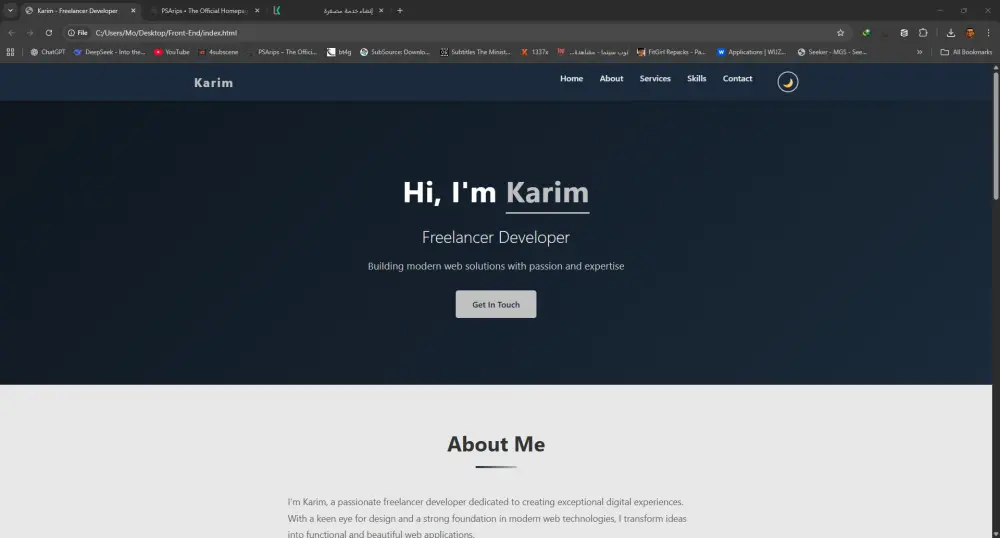
Task: Open the FitGirl Repacks bookmark
Action: click(x=671, y=52)
